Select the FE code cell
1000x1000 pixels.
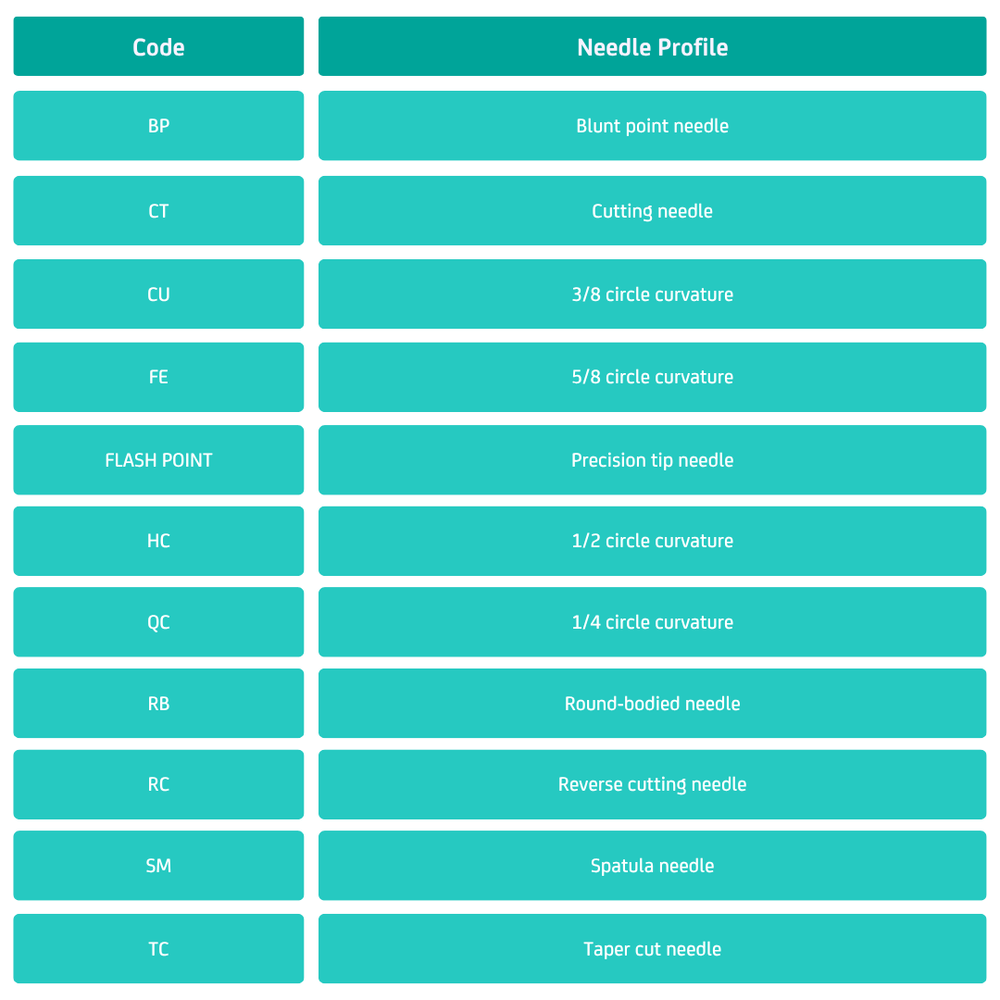pos(158,377)
